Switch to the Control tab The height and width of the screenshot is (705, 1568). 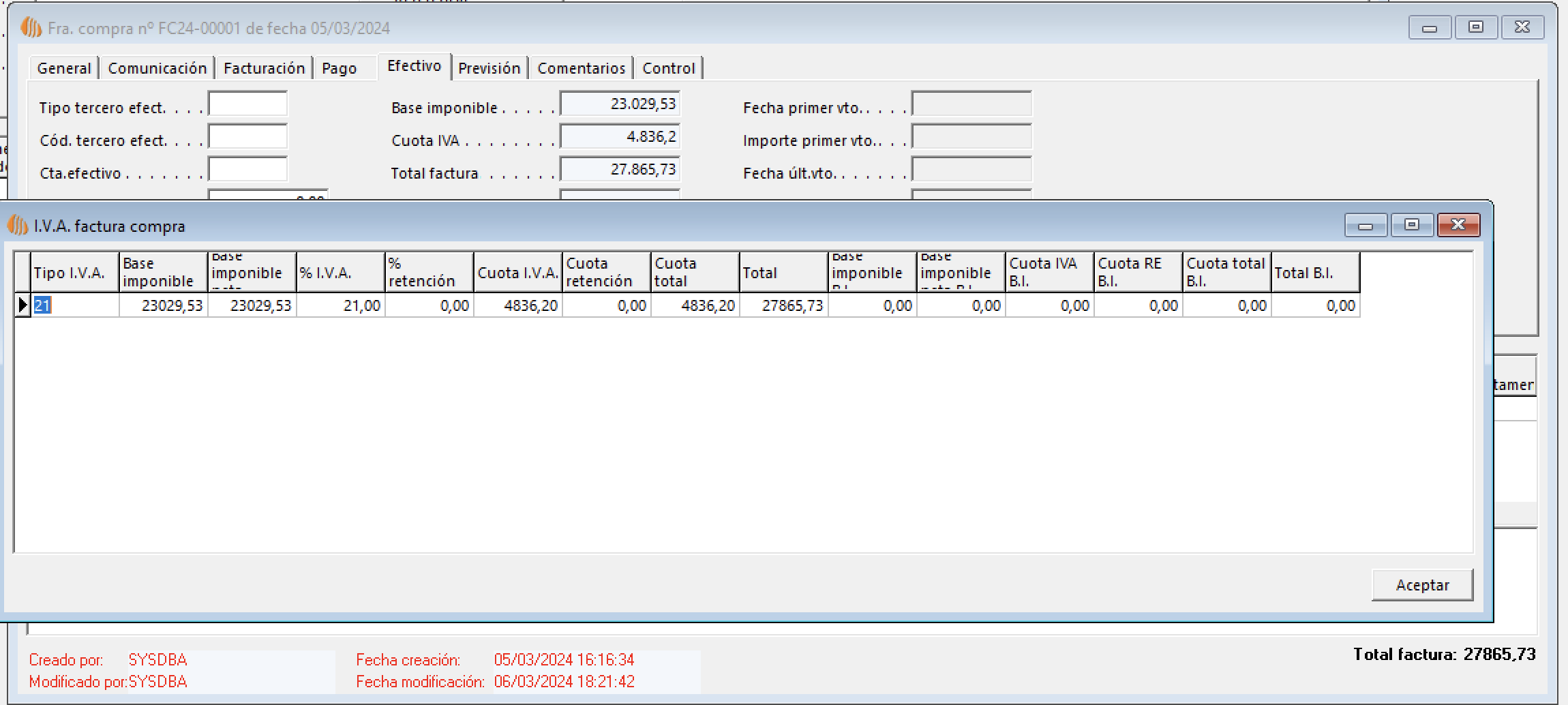[668, 68]
